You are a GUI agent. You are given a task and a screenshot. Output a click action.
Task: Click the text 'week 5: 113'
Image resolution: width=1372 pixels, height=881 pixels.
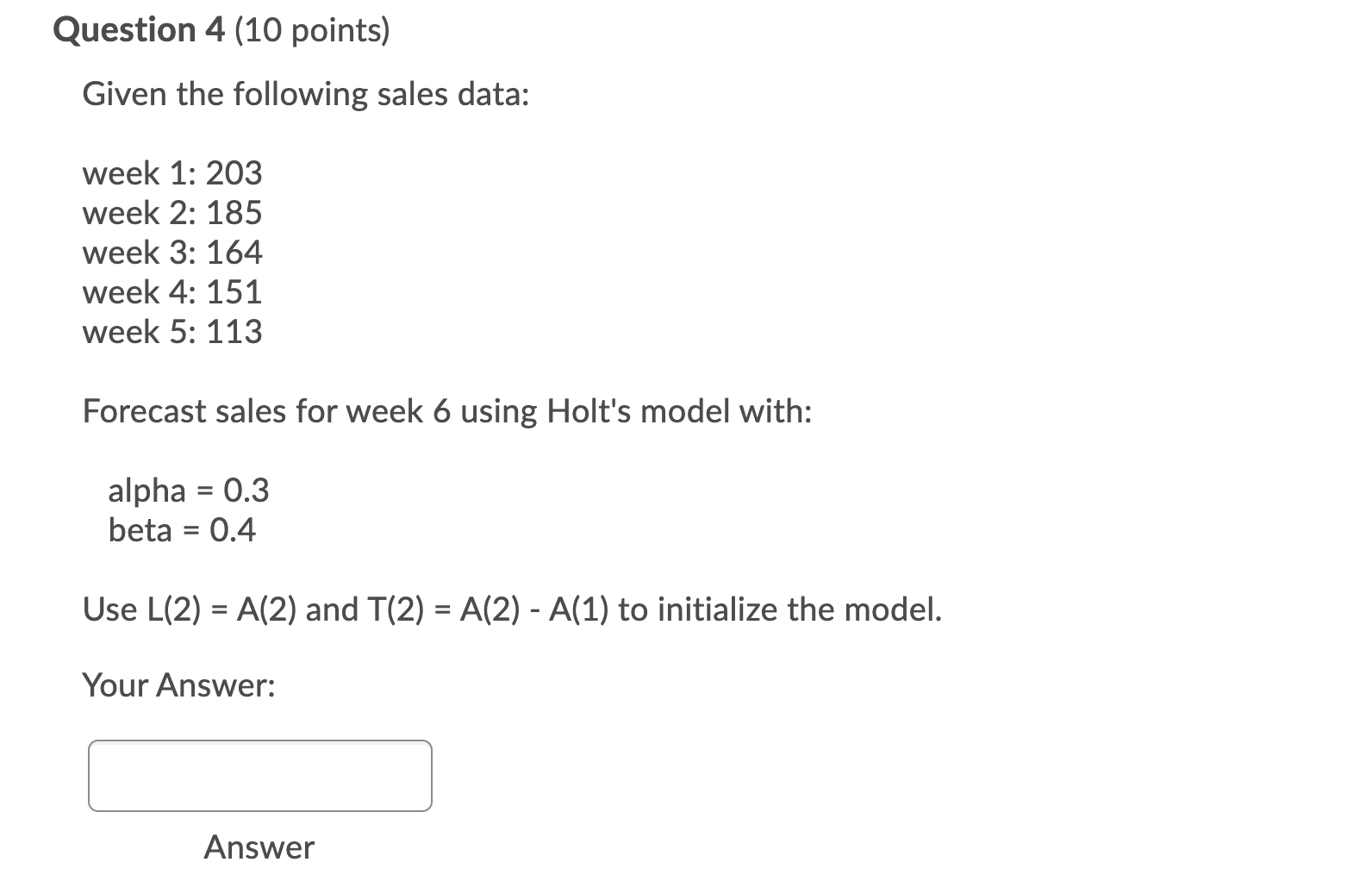pos(171,332)
